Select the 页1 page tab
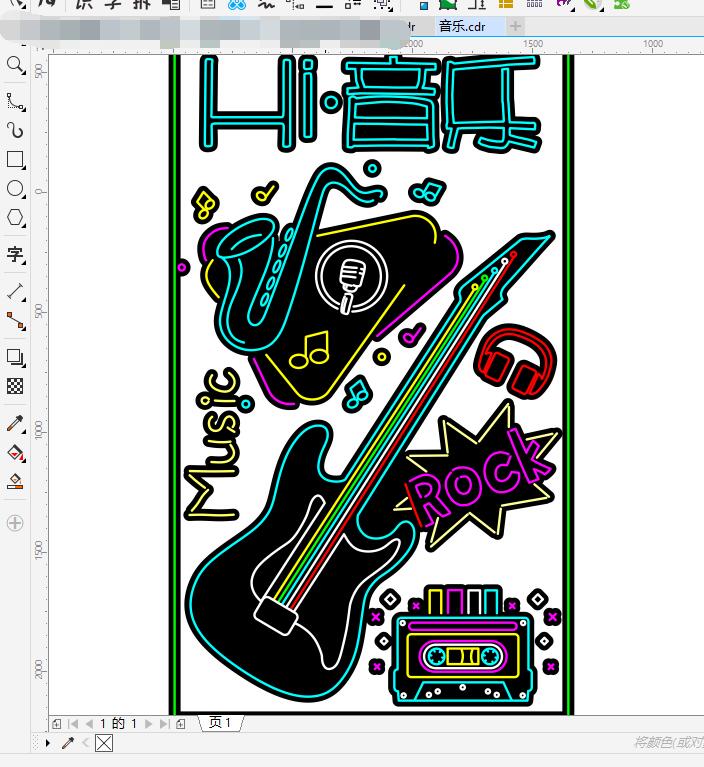Image resolution: width=704 pixels, height=767 pixels. click(220, 723)
